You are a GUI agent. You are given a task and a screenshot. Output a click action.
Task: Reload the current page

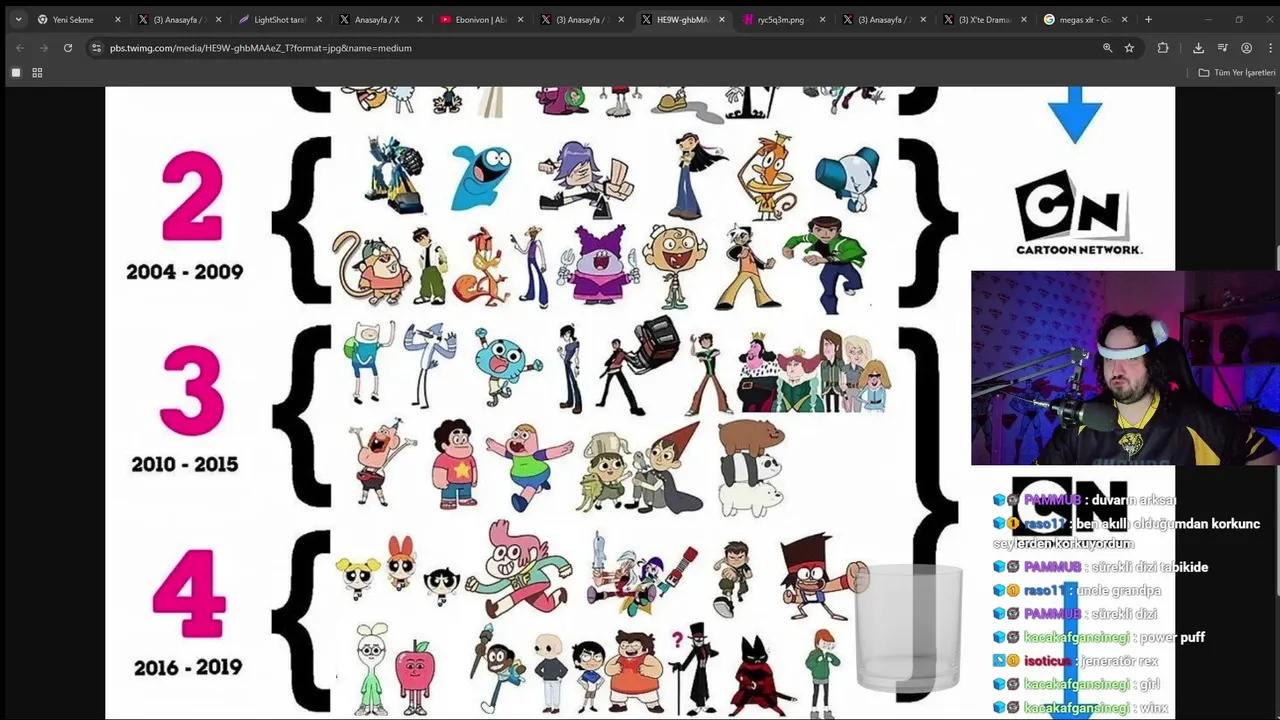pyautogui.click(x=67, y=48)
